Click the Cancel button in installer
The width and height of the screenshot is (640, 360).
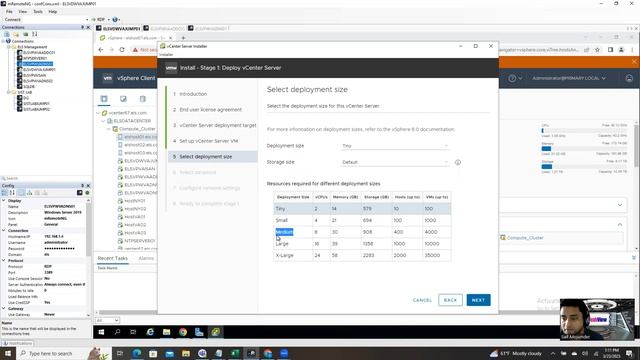(x=422, y=300)
